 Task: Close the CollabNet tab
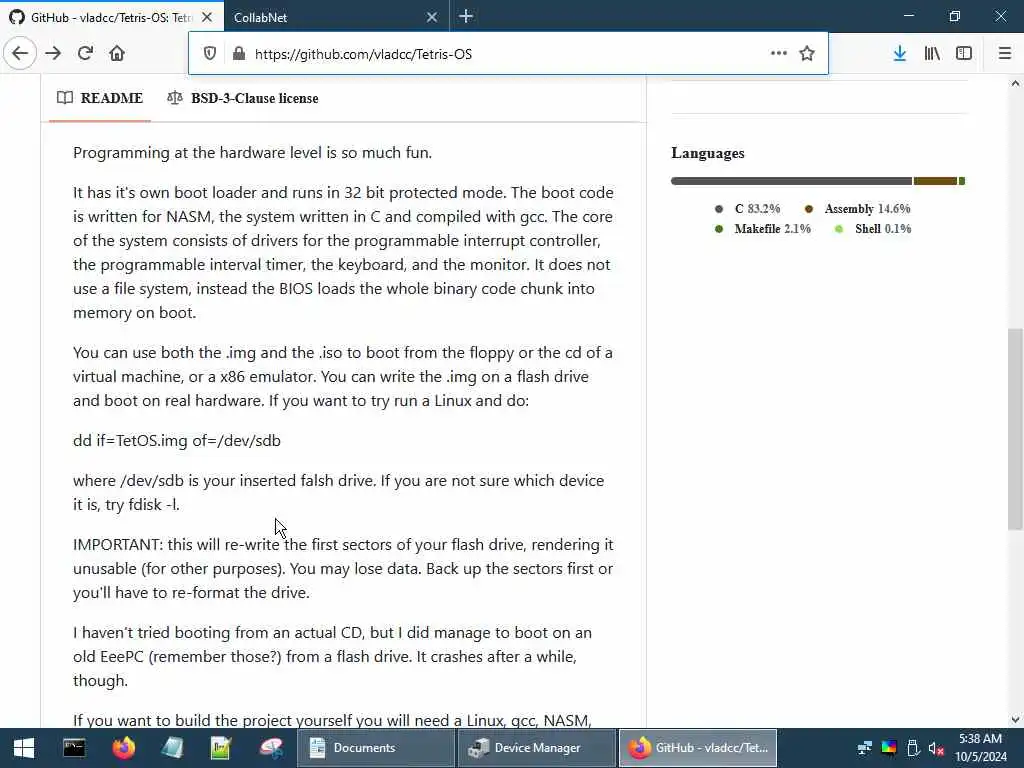[x=432, y=17]
